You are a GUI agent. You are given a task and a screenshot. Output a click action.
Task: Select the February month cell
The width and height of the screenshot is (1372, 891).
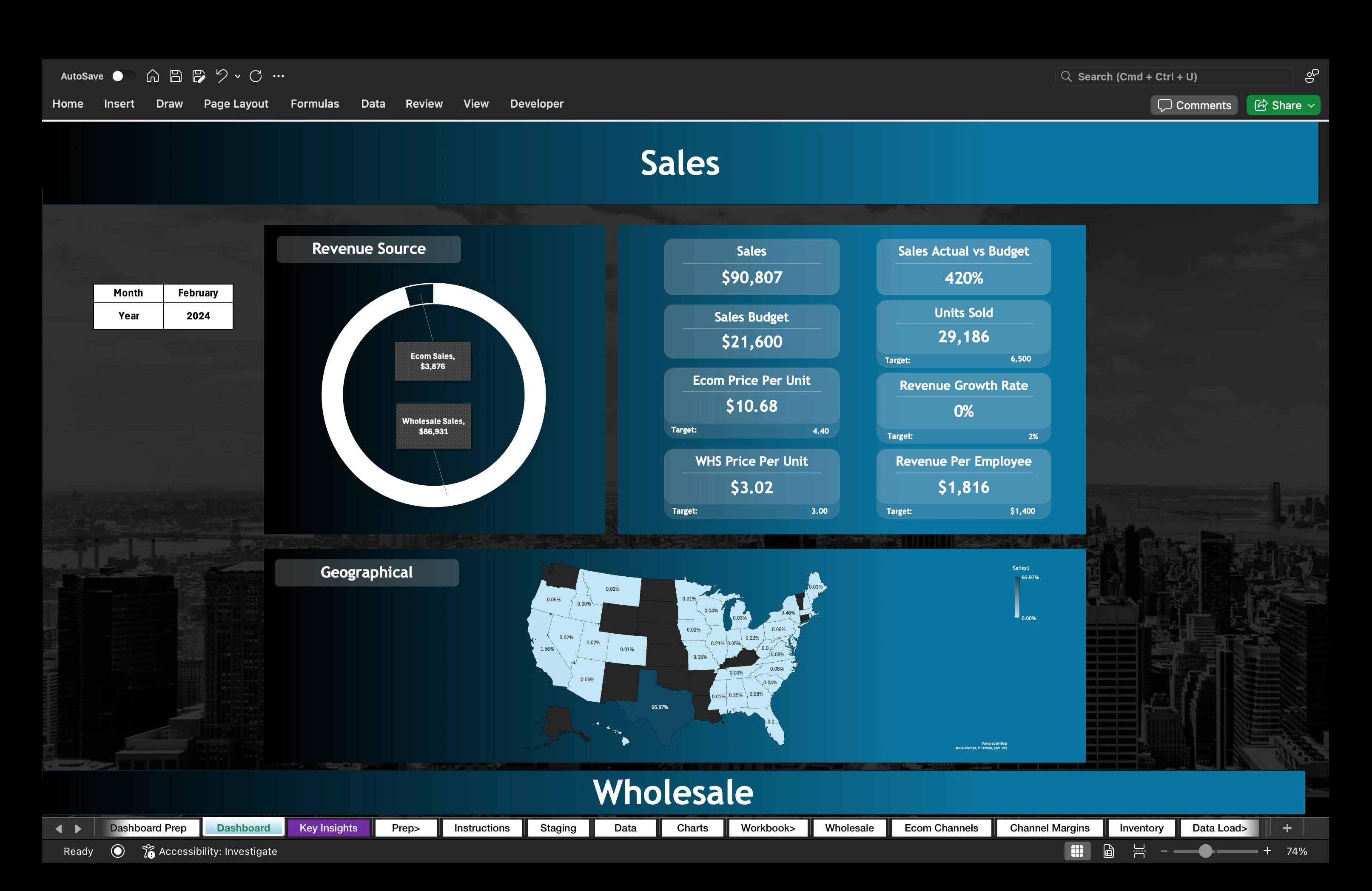[x=198, y=293]
